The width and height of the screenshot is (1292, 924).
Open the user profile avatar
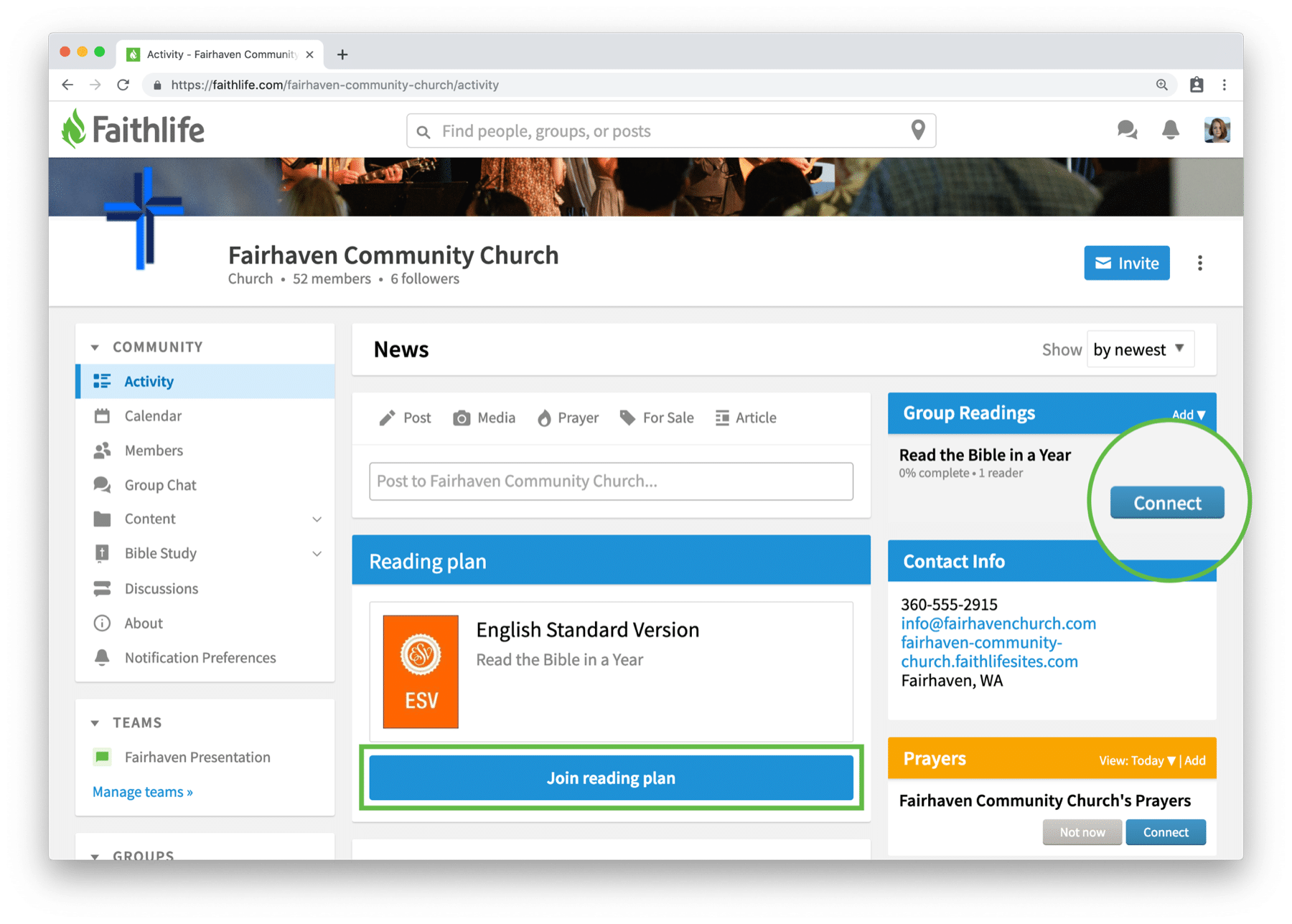tap(1217, 130)
